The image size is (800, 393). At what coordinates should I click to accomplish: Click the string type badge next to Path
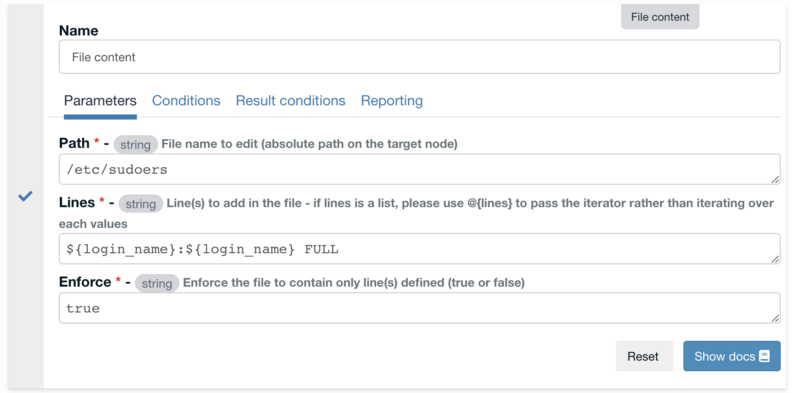point(136,144)
